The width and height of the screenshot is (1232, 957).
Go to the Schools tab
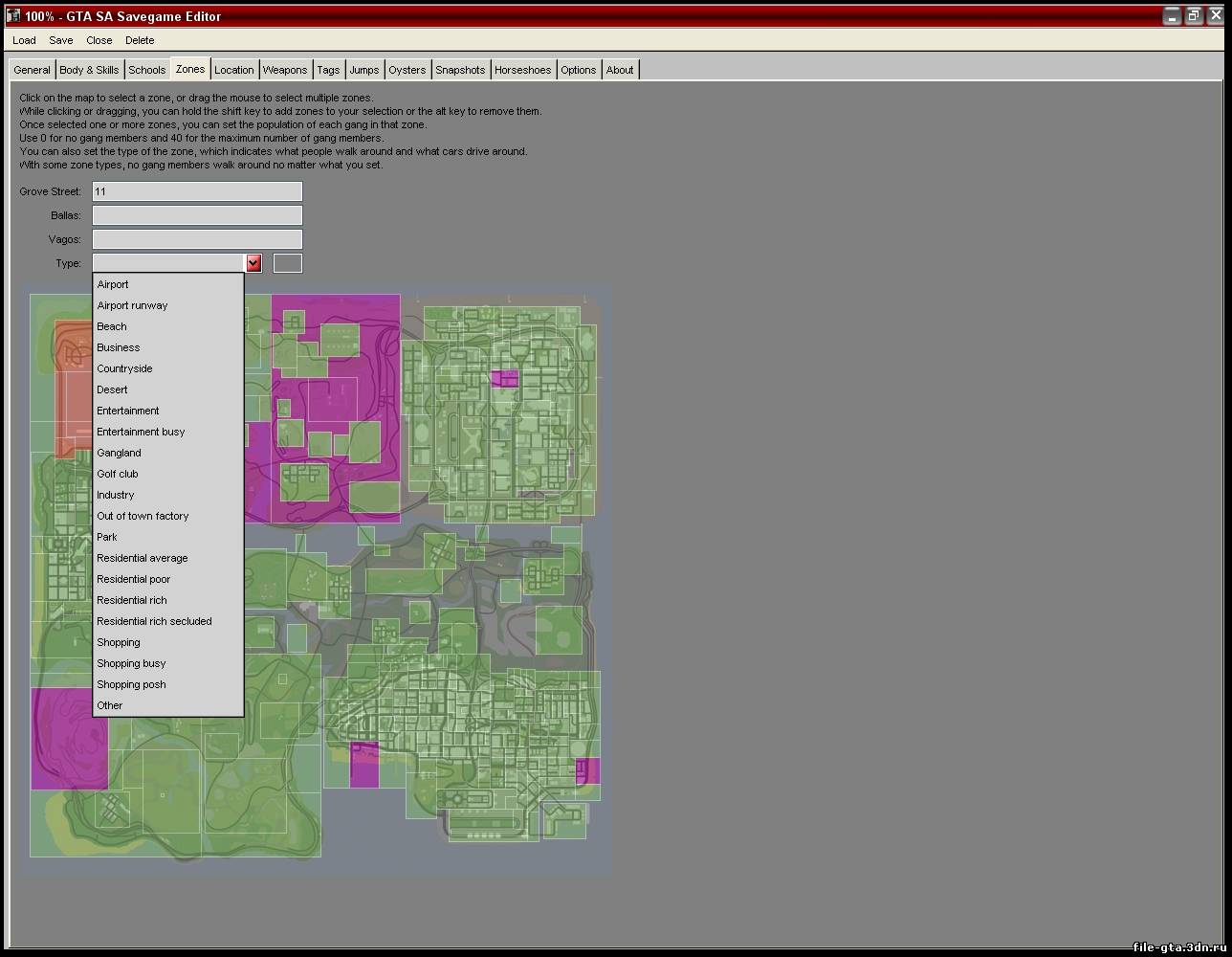(147, 70)
